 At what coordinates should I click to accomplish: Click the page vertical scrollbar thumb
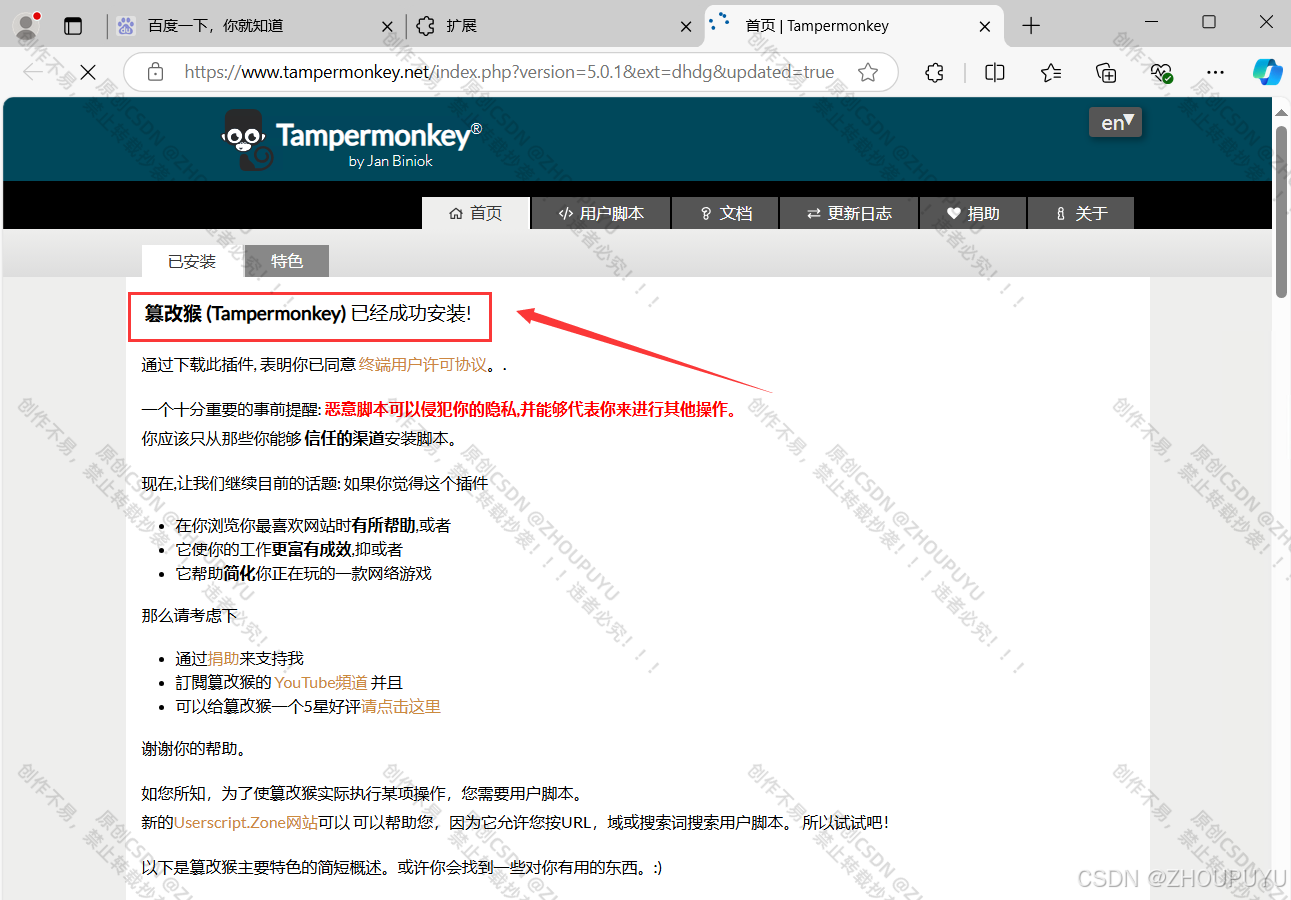tap(1281, 210)
